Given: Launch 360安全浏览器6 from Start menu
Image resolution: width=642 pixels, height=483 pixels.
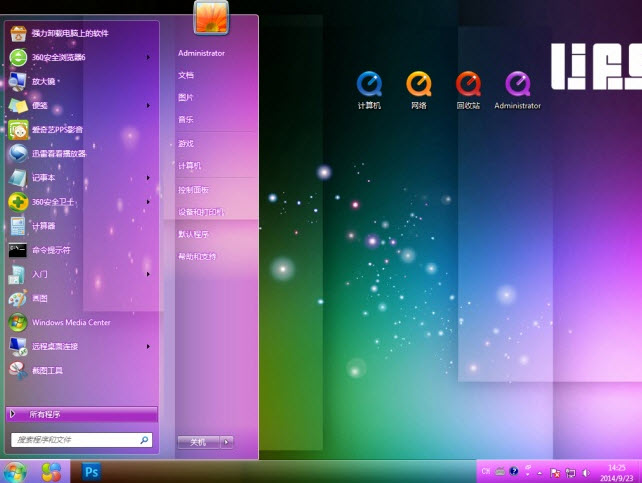Looking at the screenshot, I should (x=18, y=57).
